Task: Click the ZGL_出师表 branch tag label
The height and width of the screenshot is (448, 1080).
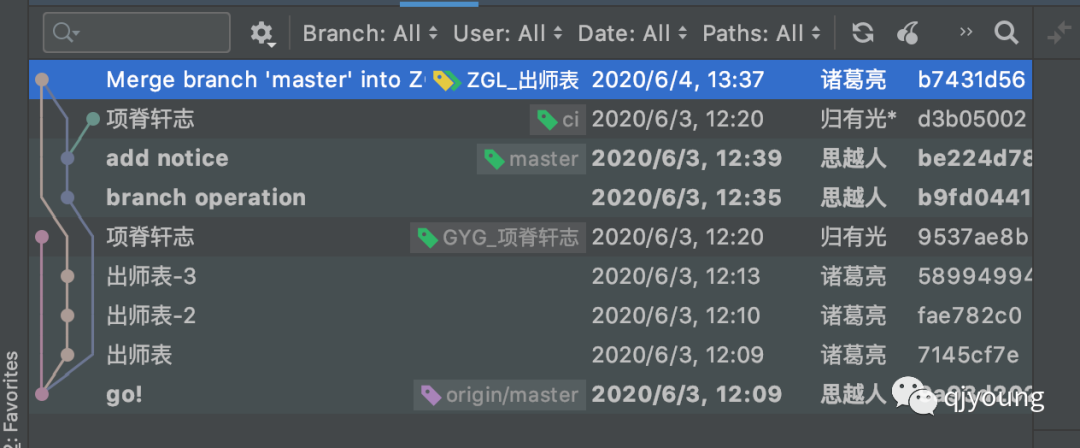Action: (x=508, y=80)
